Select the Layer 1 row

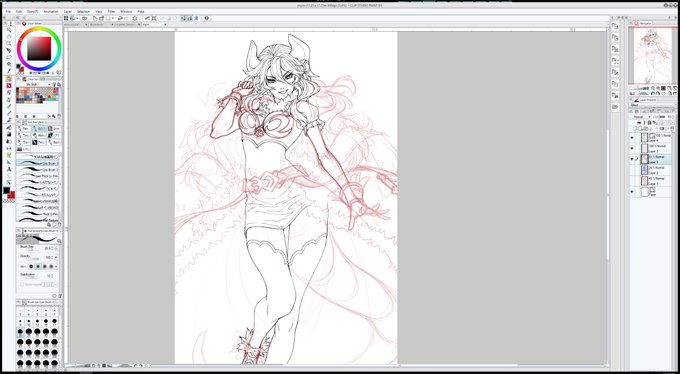pos(651,180)
